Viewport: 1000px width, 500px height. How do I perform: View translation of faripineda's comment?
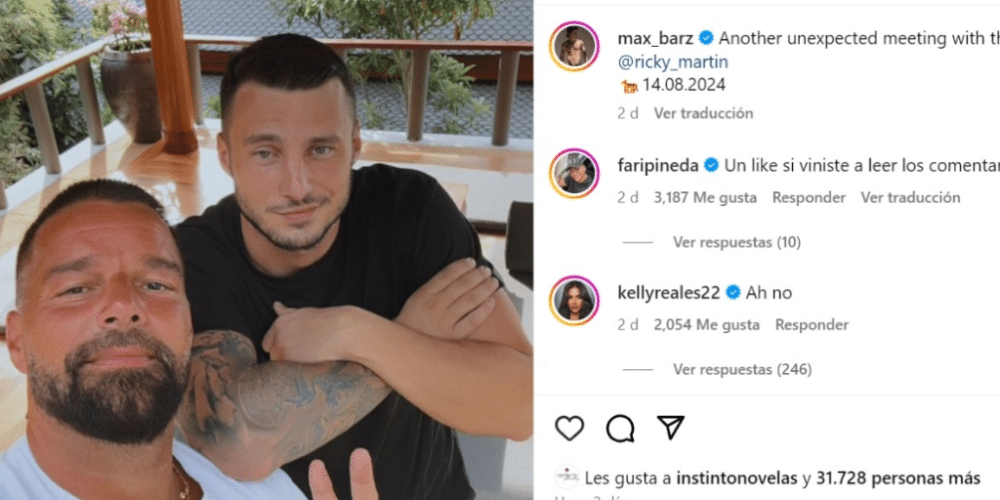[910, 198]
